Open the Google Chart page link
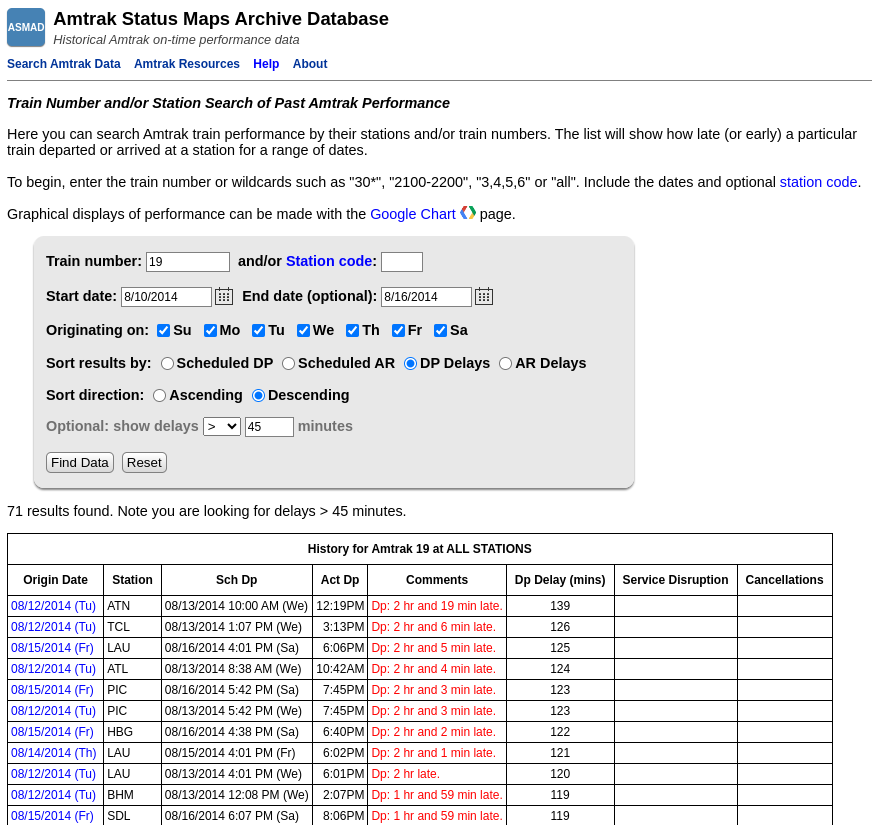 412,214
